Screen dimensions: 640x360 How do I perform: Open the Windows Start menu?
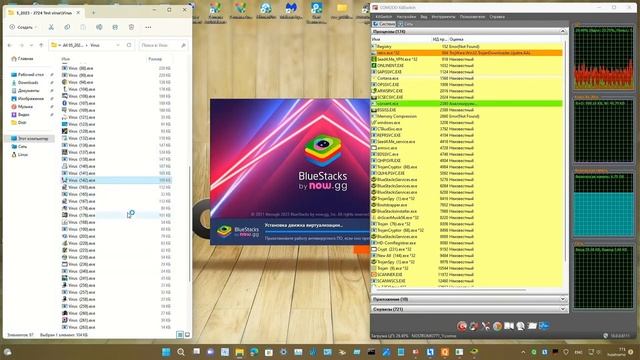tap(166, 352)
